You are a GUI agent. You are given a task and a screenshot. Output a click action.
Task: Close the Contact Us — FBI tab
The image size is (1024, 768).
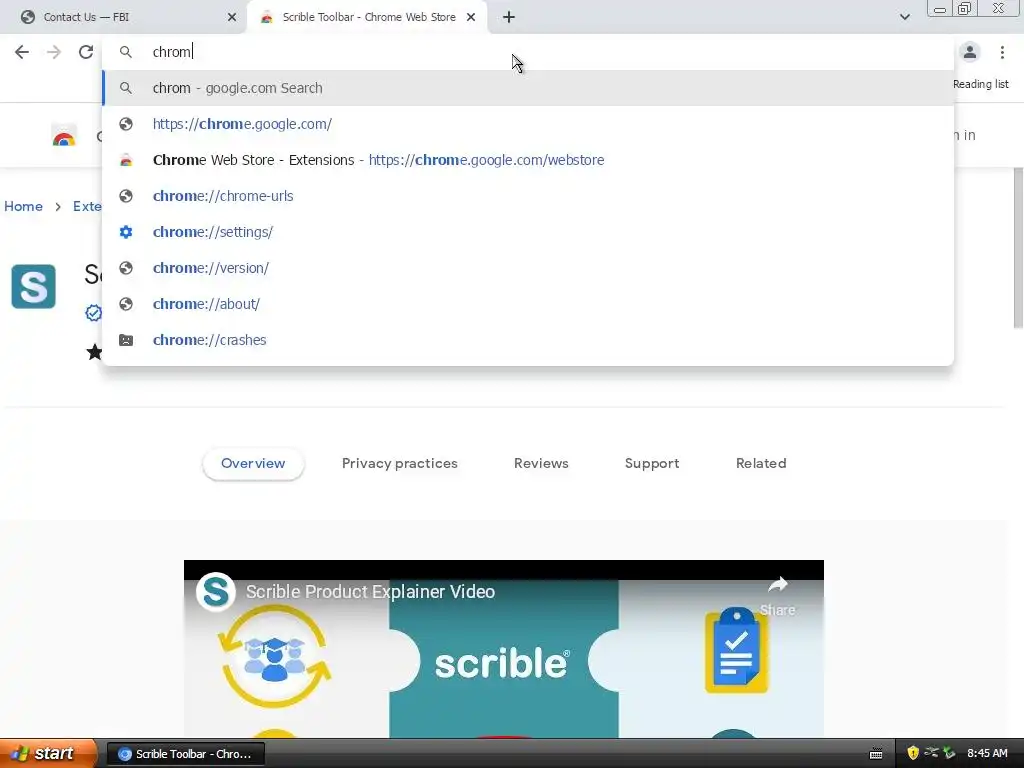(x=232, y=17)
